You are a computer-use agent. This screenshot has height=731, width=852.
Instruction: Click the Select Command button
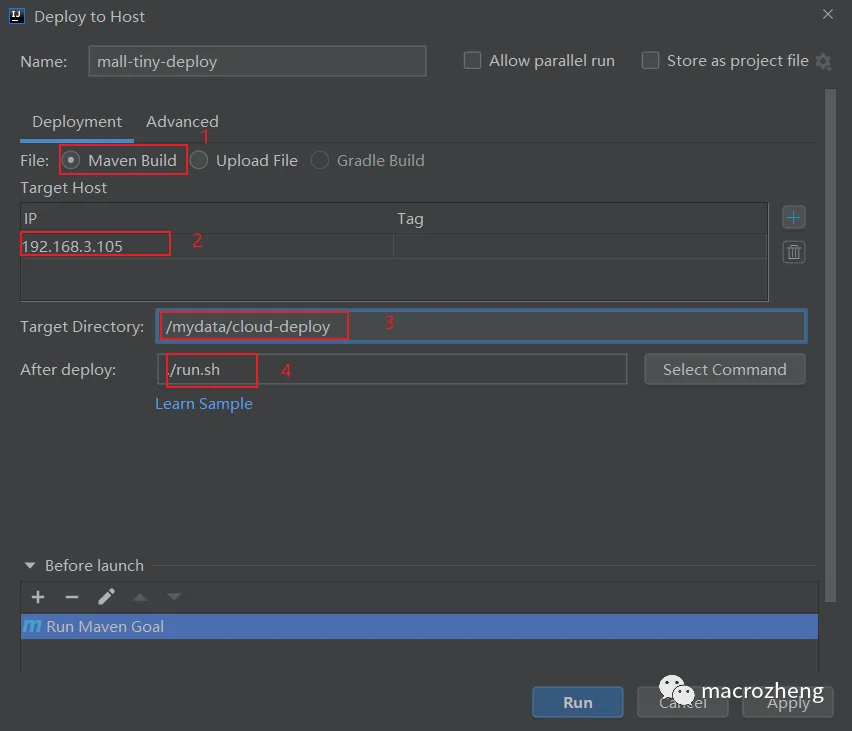click(724, 370)
